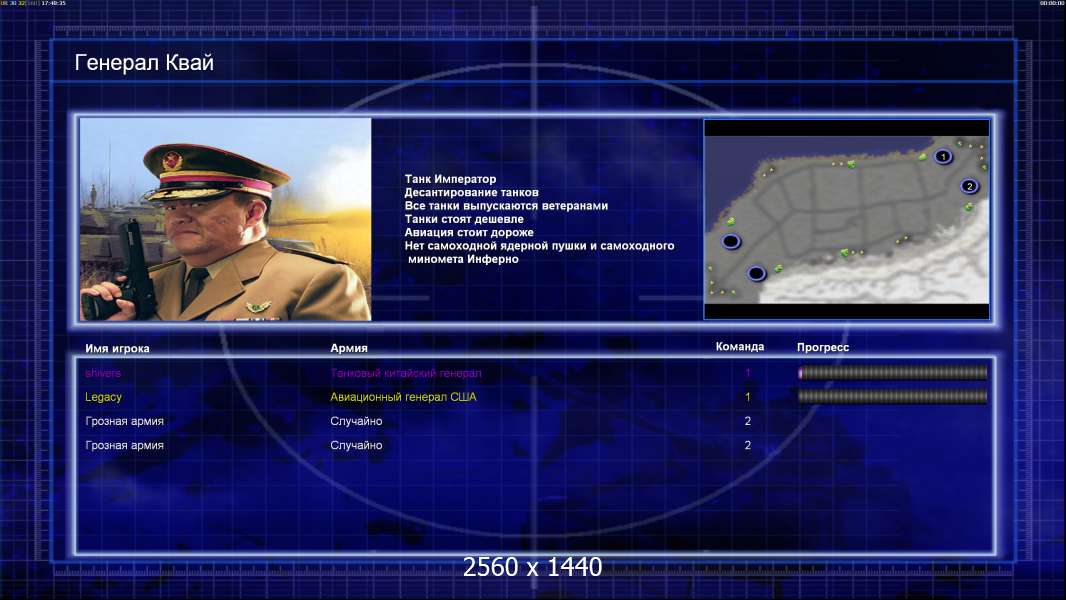This screenshot has height=600, width=1066.
Task: Click the General Kwai portrait image
Action: click(x=226, y=219)
